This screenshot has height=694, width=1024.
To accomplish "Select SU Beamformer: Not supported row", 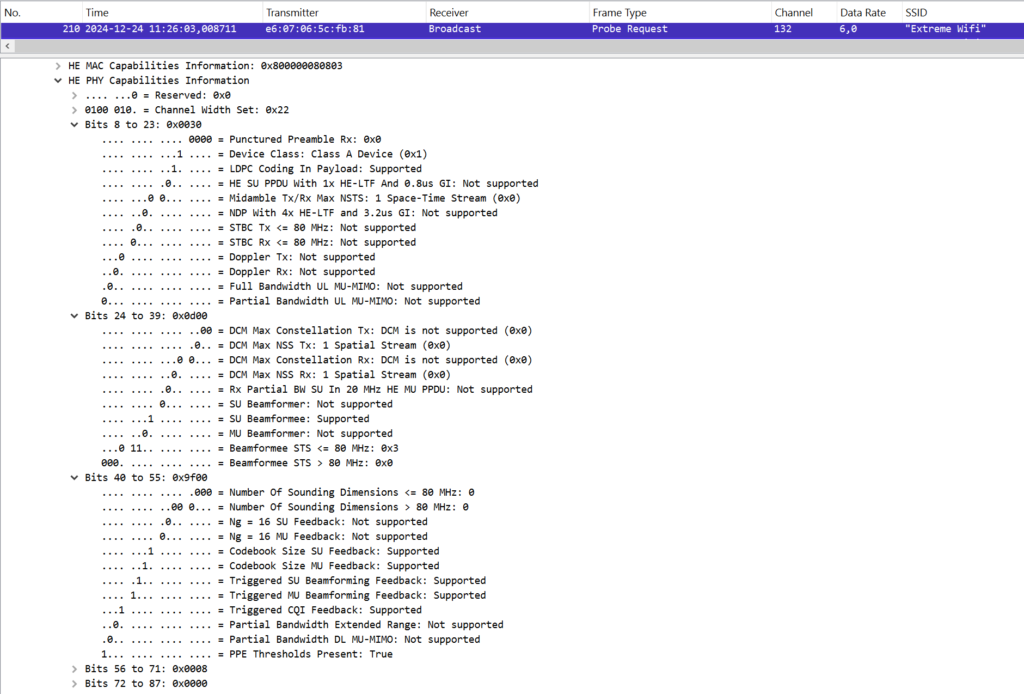I will coord(247,404).
